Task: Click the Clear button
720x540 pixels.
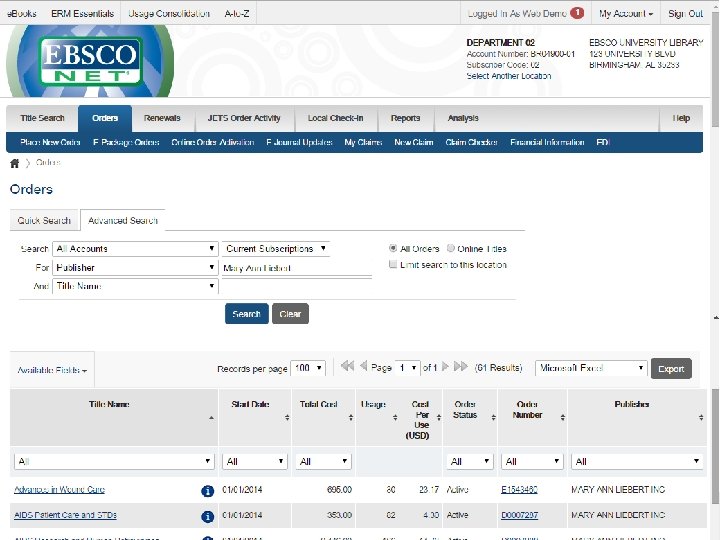Action: [x=290, y=314]
